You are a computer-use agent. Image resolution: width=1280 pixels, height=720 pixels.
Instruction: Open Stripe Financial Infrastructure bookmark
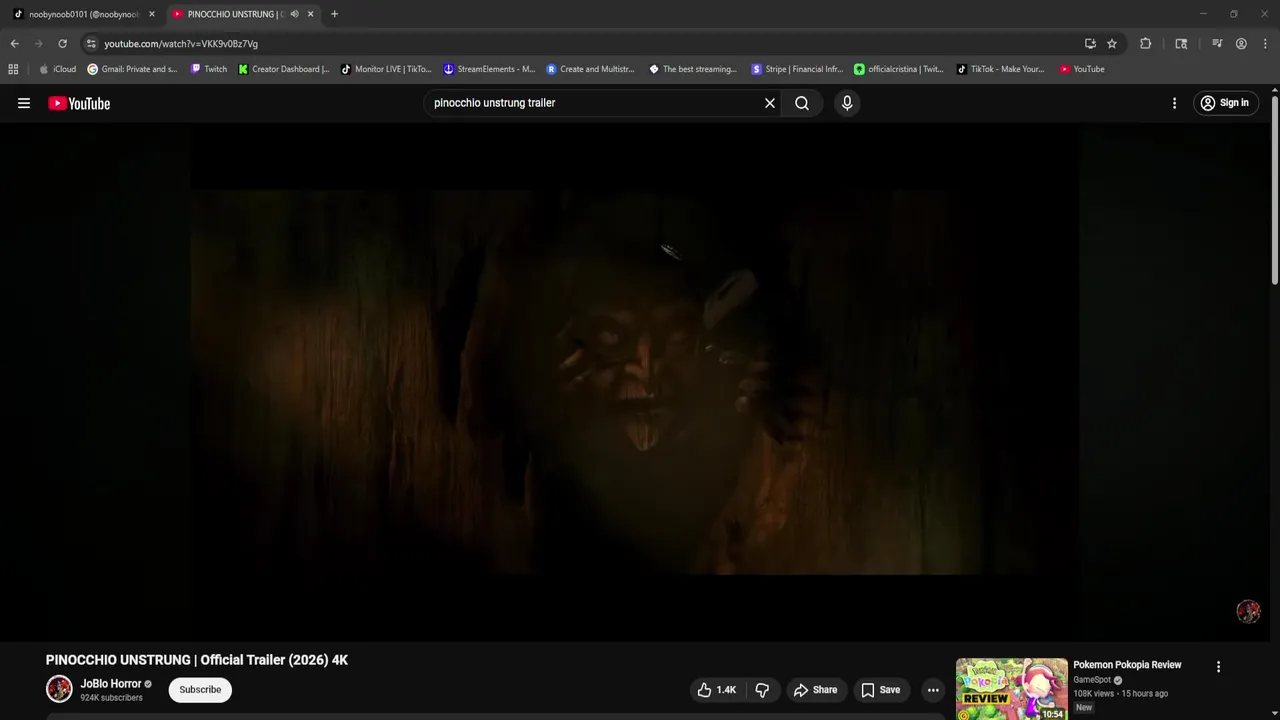pyautogui.click(x=797, y=69)
